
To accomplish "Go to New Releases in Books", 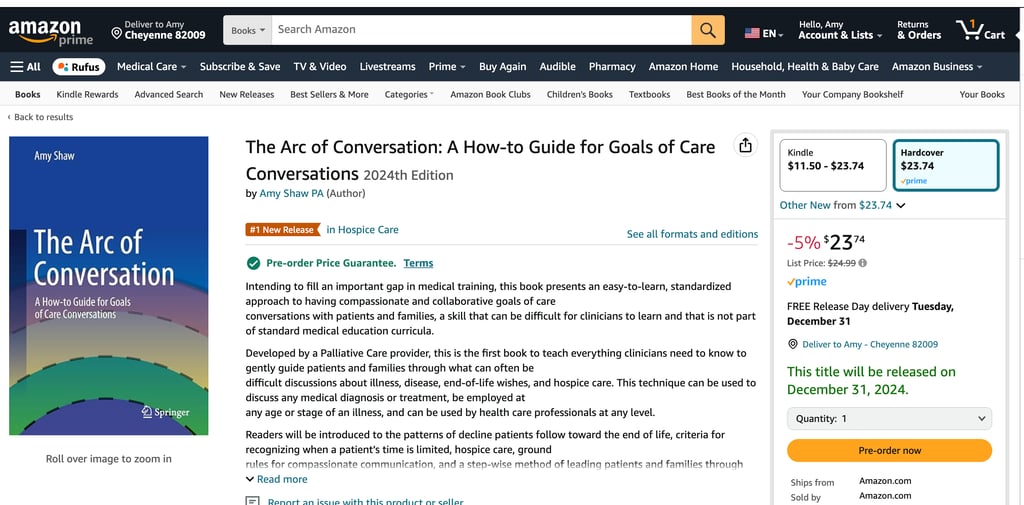I will click(x=247, y=94).
